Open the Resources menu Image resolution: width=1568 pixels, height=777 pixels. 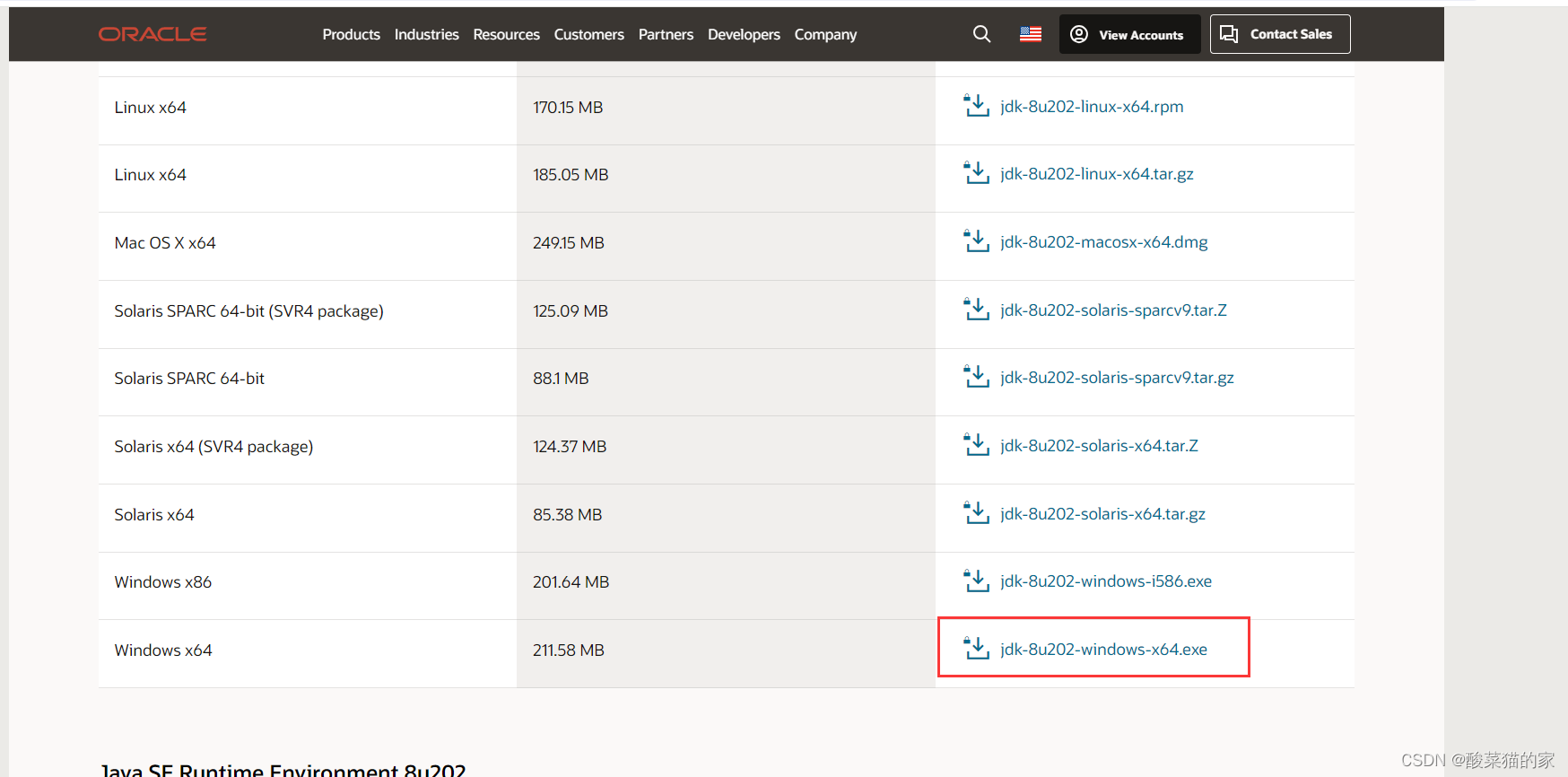[x=506, y=34]
